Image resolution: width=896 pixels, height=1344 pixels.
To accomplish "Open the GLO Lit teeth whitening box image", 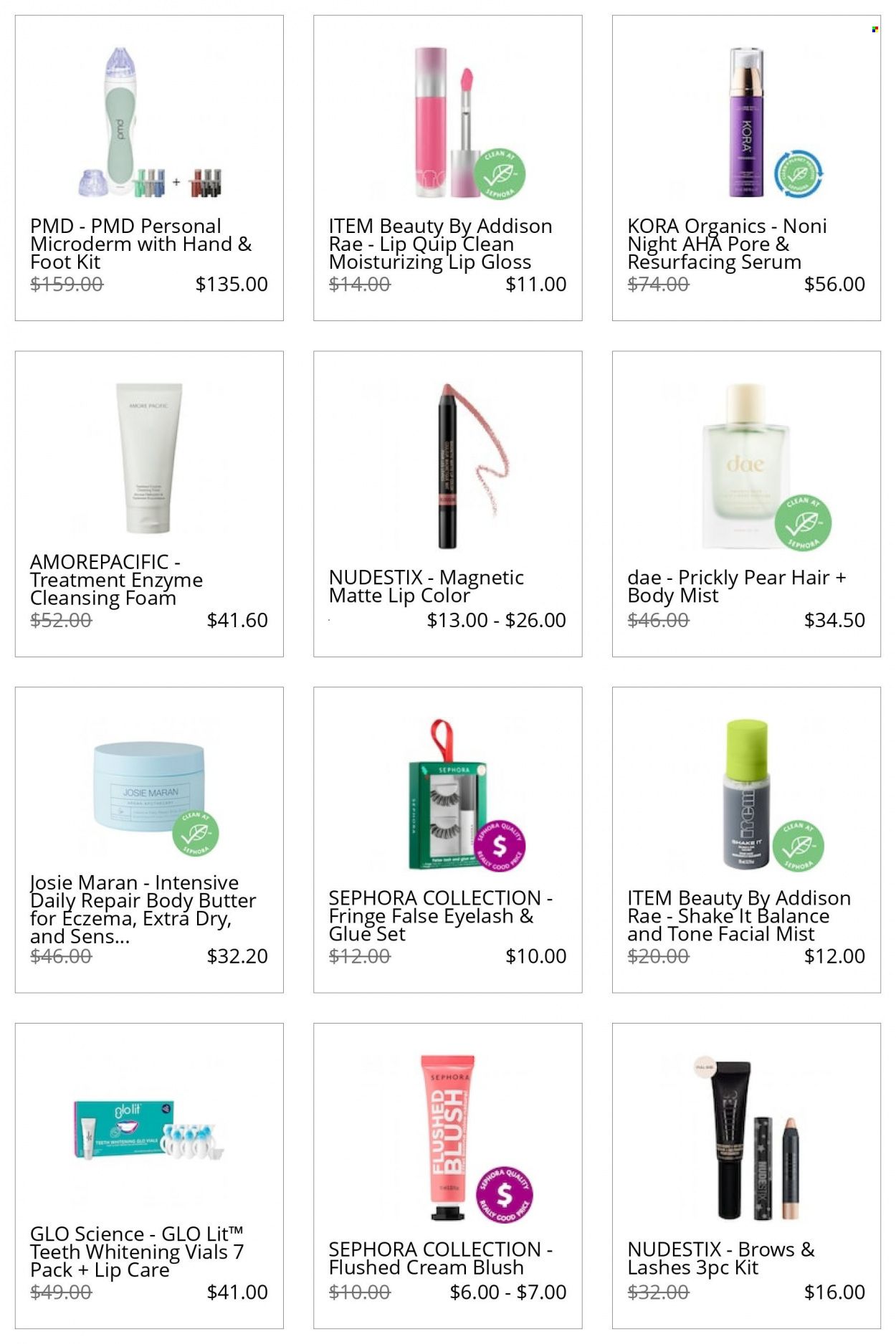I will coord(149,1130).
